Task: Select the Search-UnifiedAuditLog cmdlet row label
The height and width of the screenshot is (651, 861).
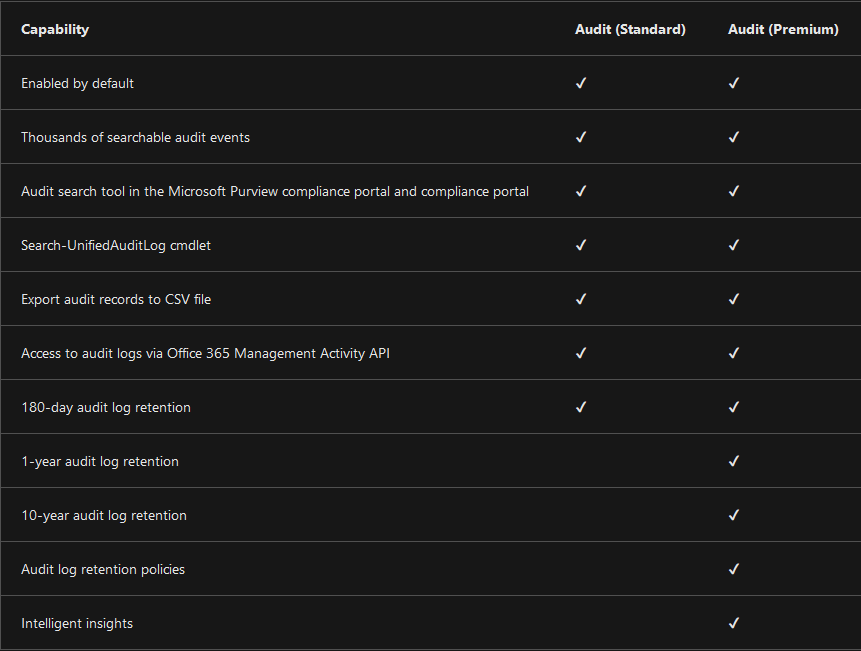Action: 116,245
